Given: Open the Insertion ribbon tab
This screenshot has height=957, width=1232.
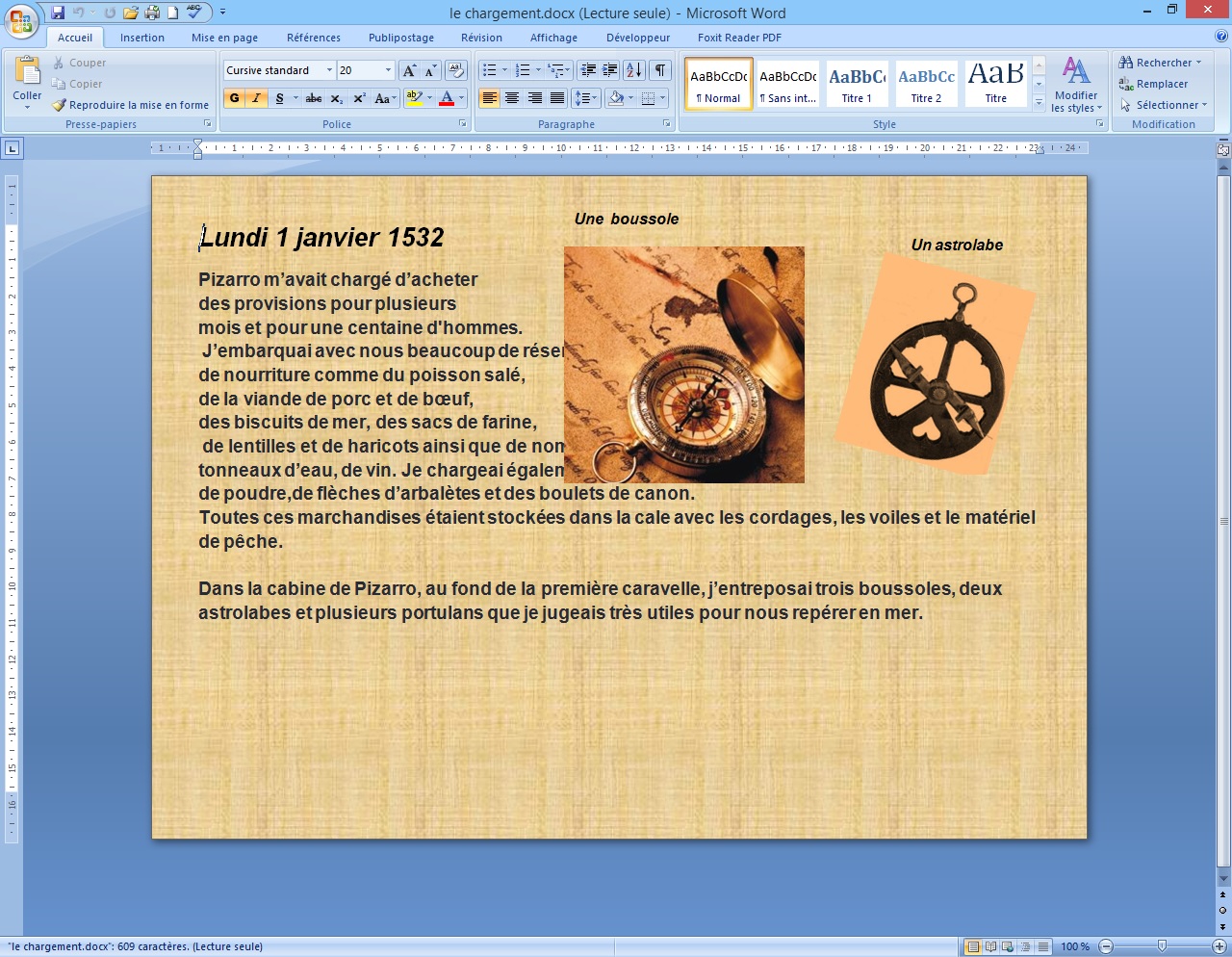Looking at the screenshot, I should 141,38.
